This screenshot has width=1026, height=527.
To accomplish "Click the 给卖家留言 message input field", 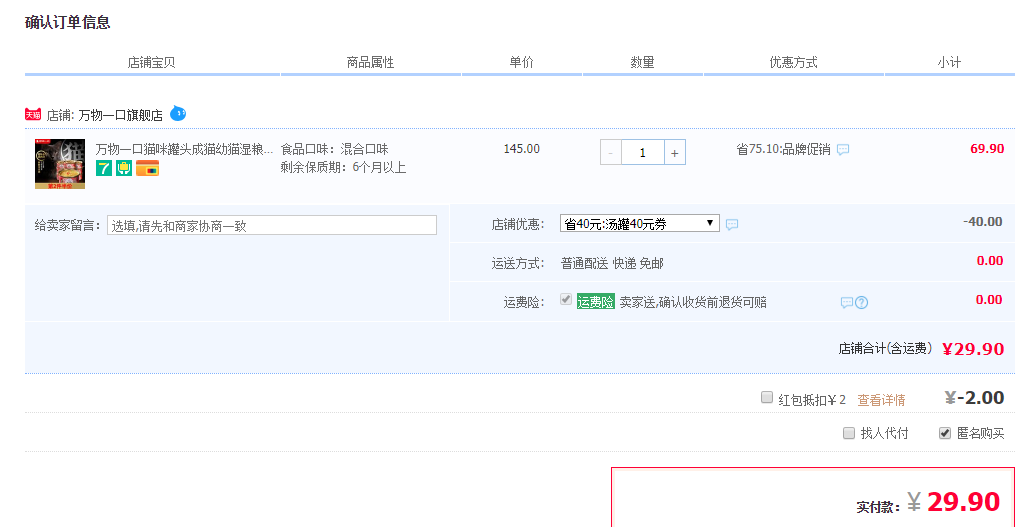I will (272, 225).
